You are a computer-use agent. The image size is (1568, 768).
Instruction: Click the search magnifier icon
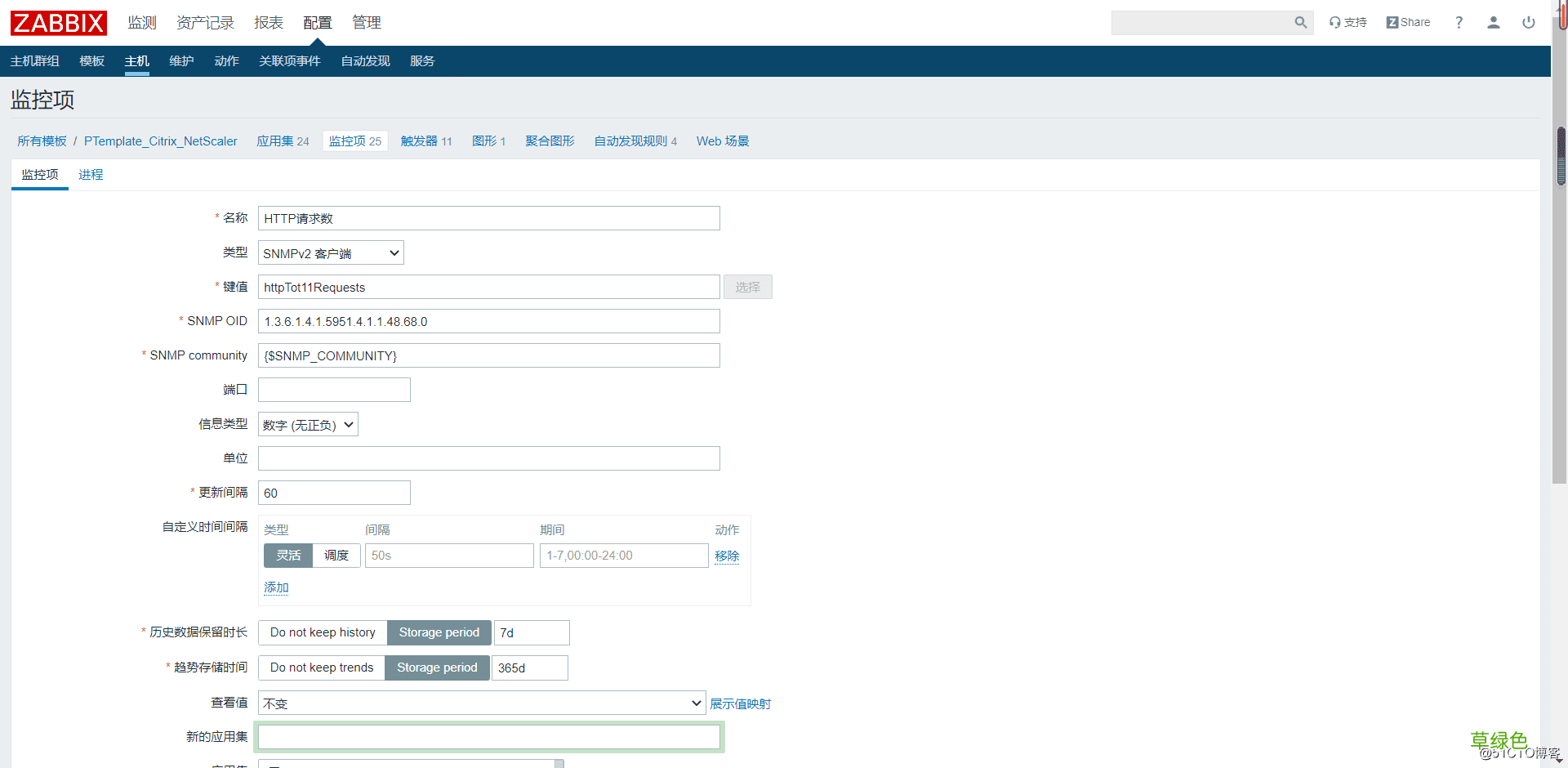[x=1300, y=23]
